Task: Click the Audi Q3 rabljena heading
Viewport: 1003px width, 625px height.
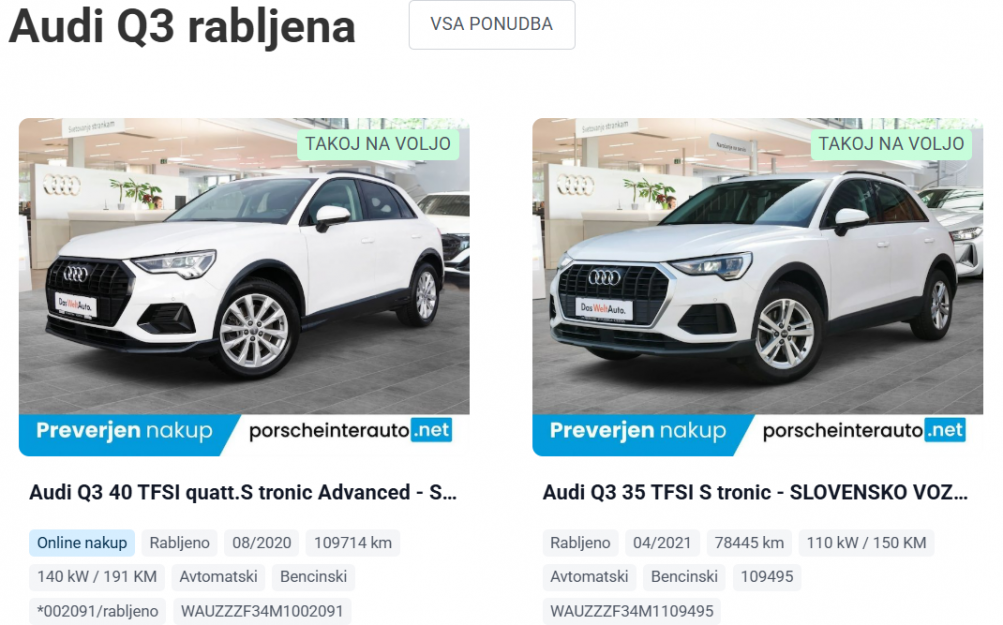Action: 182,27
